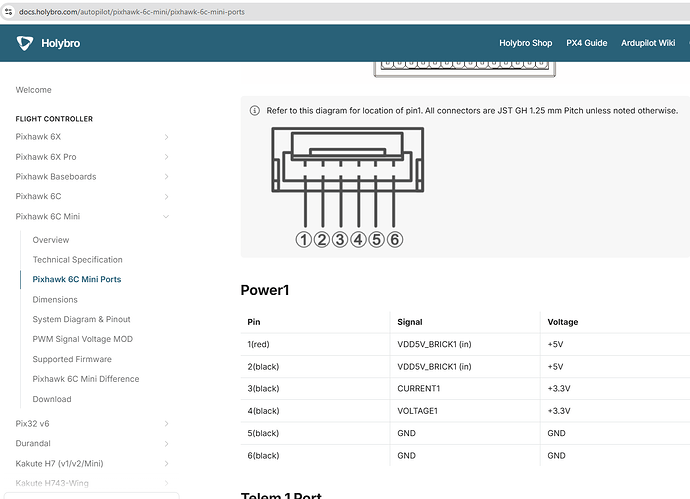This screenshot has width=690, height=499.
Task: Open PWM Signal Voltage MOD page
Action: point(83,339)
